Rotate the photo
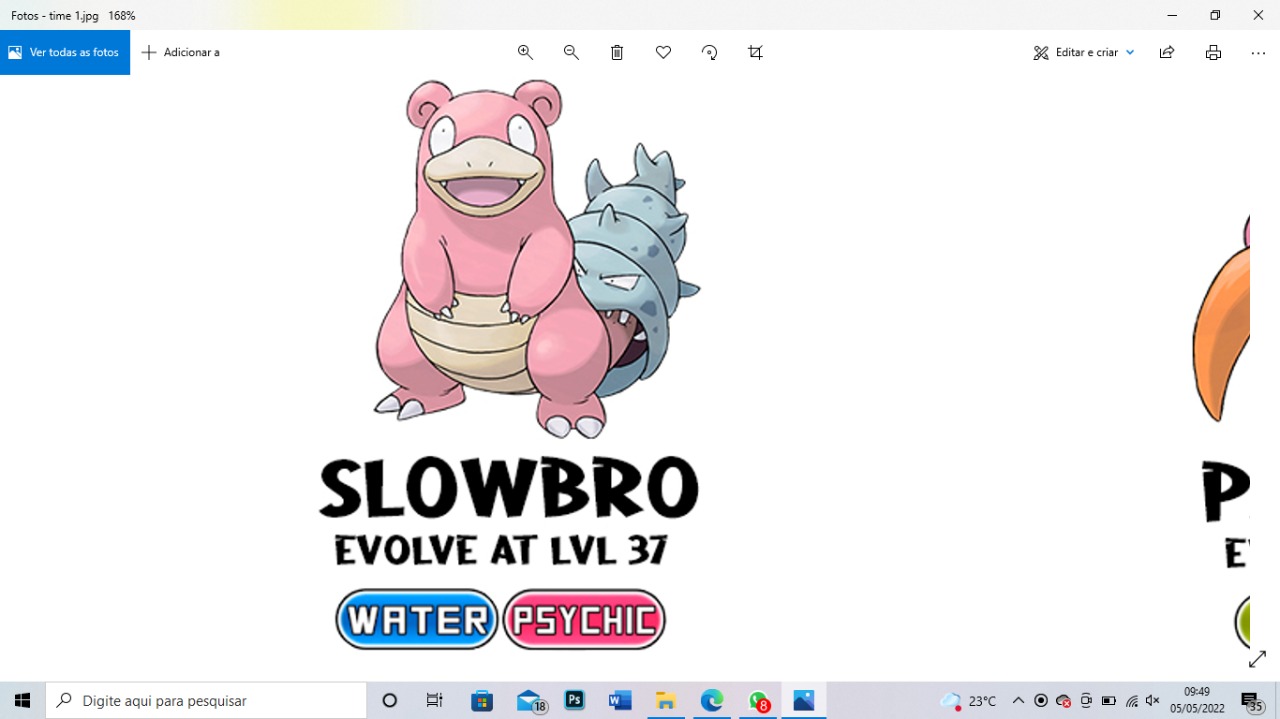This screenshot has width=1280, height=719. [x=709, y=52]
